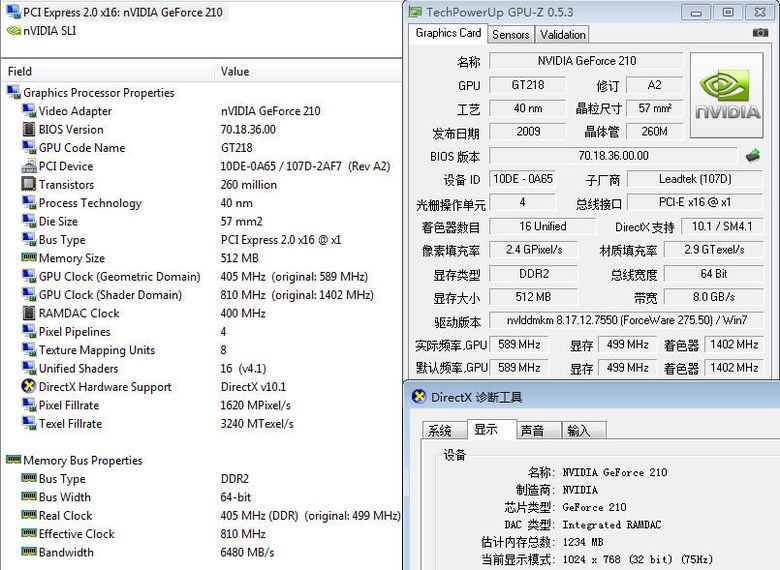
Task: Click the bus interface field PCI-E x16 @ x1
Action: 695,202
